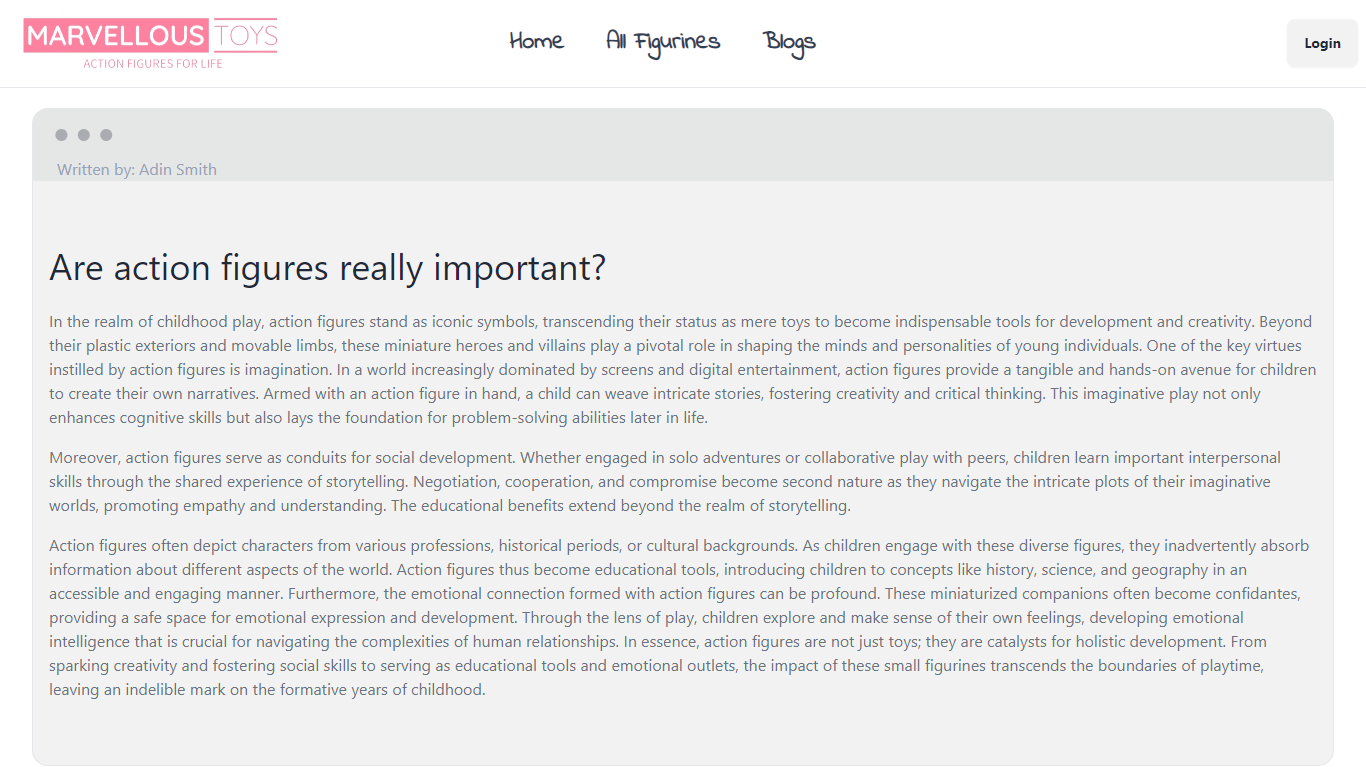Click the 'Action Figures for Life' tagline
Screen dimensions: 1366x767
153,64
